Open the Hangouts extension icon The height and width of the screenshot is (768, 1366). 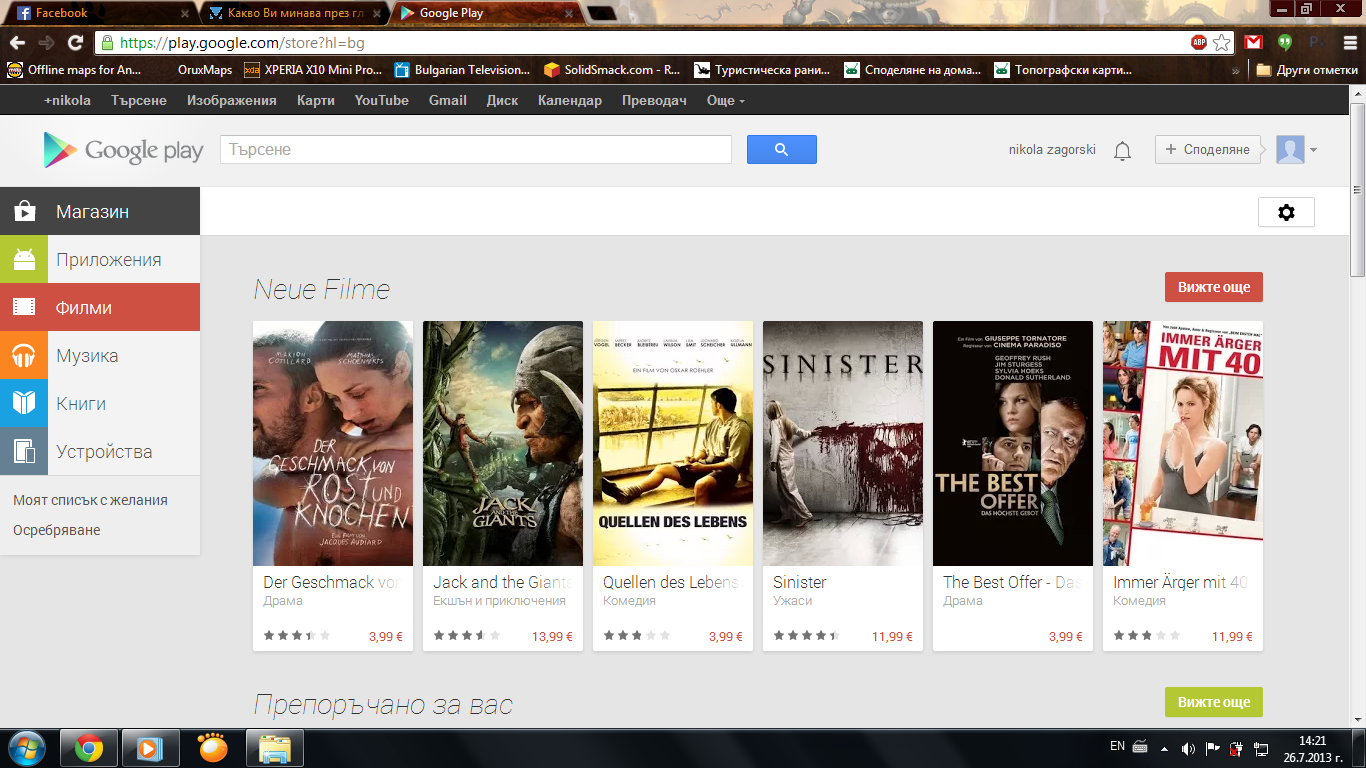[1285, 43]
